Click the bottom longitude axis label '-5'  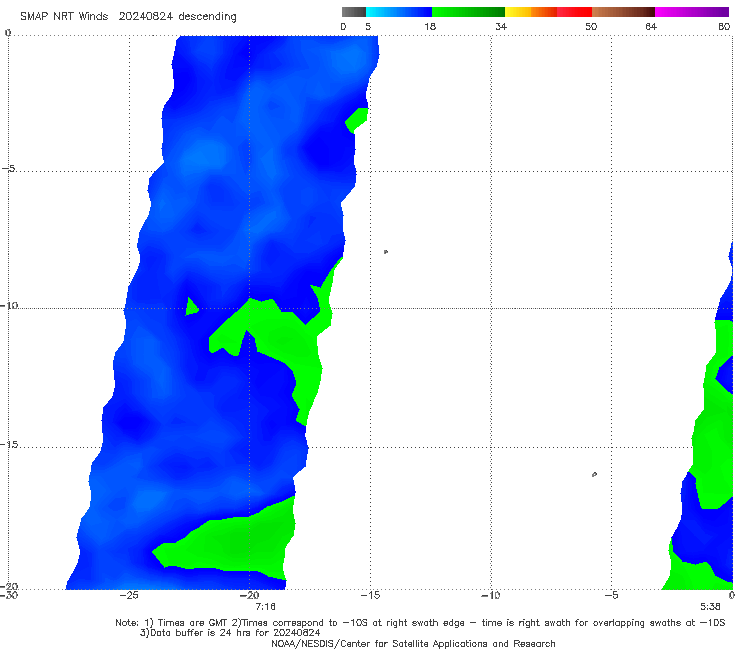point(611,595)
